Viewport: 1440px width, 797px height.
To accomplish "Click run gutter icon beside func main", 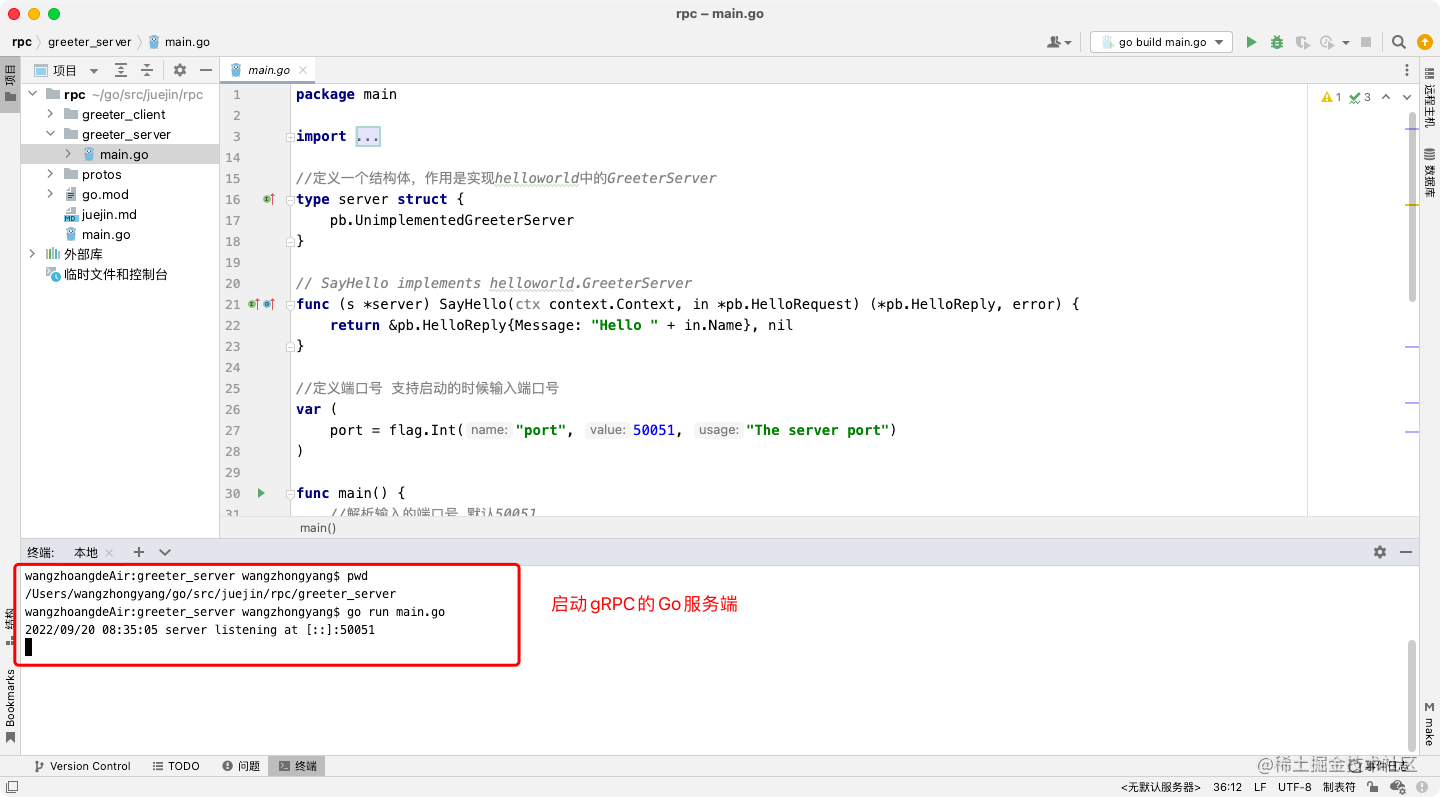I will [x=261, y=493].
